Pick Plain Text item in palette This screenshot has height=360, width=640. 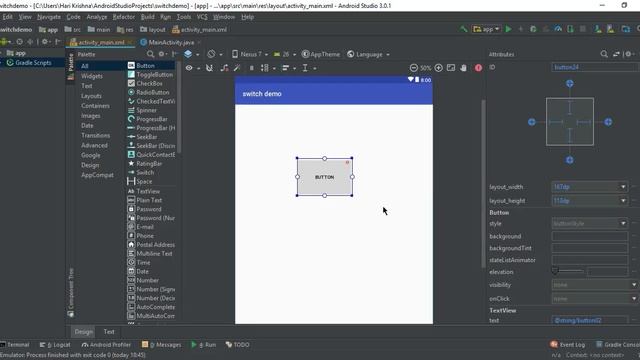pos(151,200)
